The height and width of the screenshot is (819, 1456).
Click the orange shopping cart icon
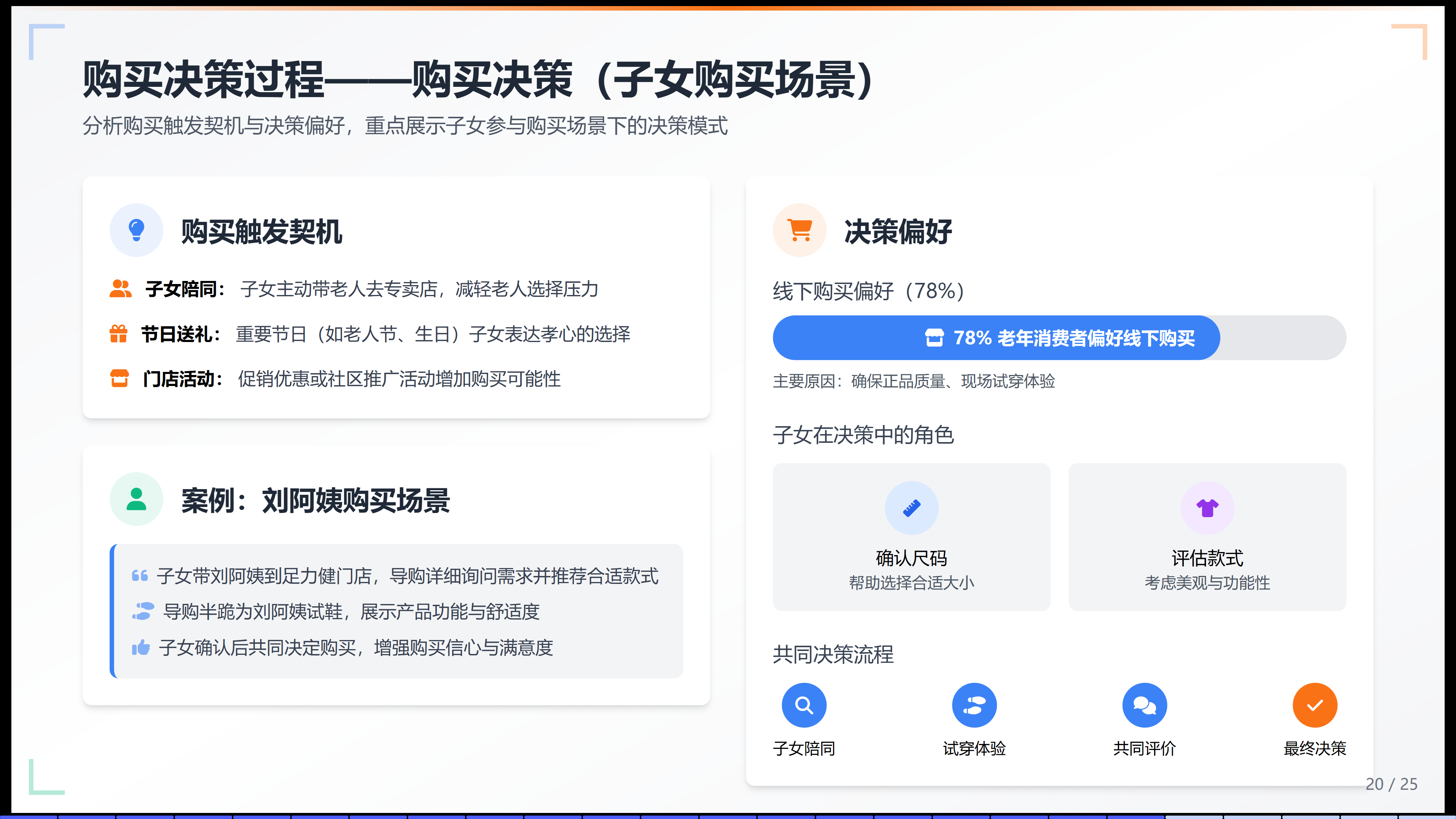[x=799, y=230]
